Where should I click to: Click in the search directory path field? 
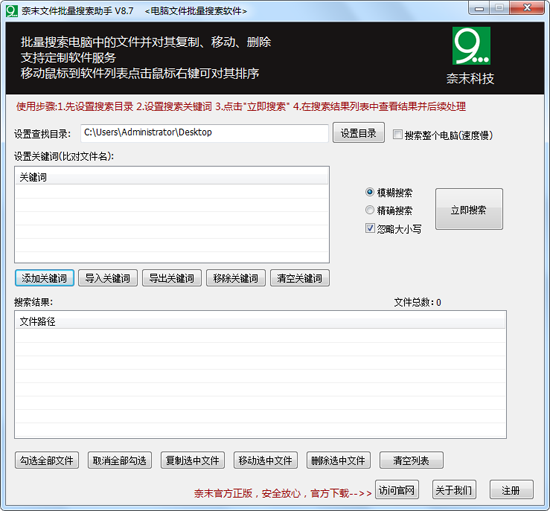(x=204, y=133)
